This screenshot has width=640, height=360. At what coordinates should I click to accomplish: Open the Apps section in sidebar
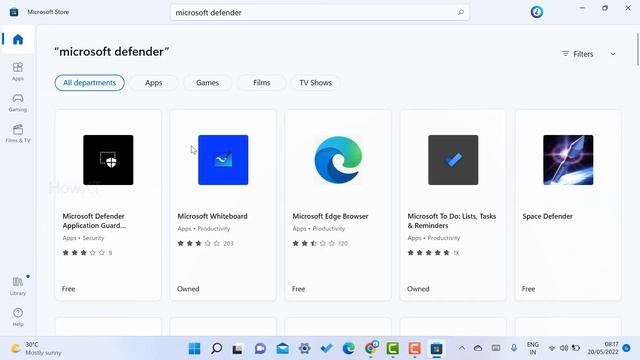18,71
